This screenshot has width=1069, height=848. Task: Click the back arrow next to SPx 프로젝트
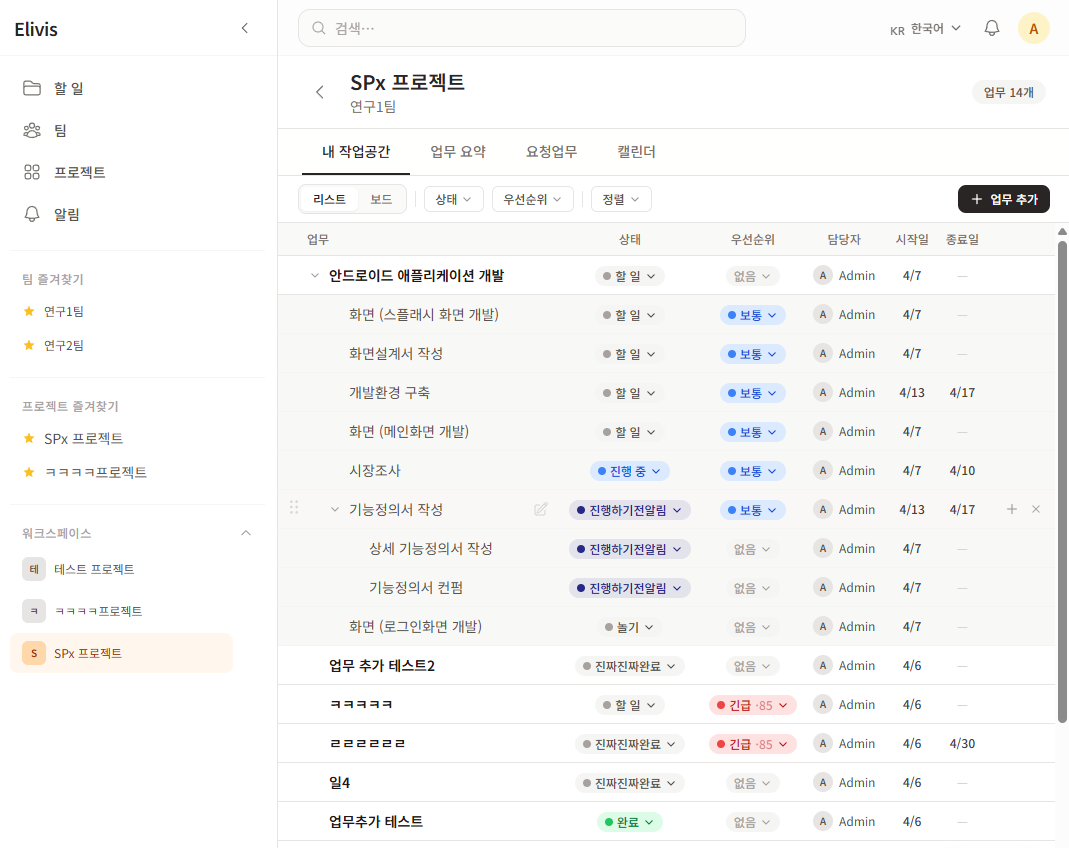click(320, 92)
